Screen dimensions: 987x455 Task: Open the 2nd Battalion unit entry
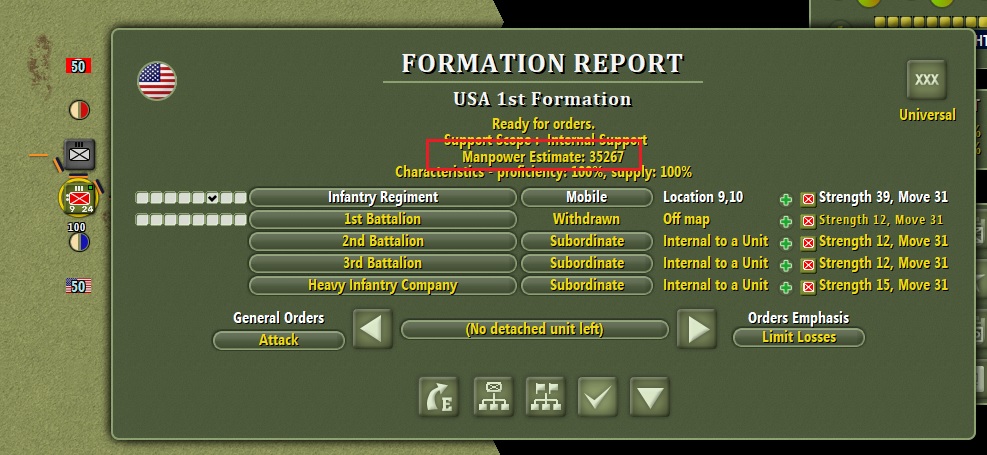[383, 241]
